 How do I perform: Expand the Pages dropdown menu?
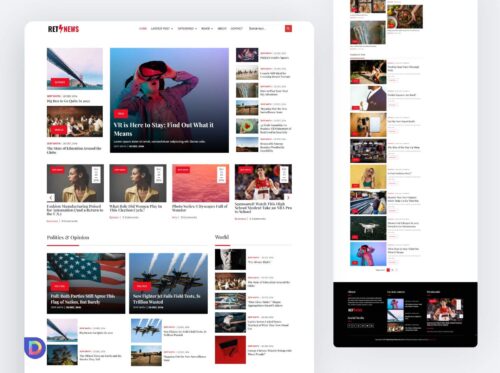[x=207, y=29]
